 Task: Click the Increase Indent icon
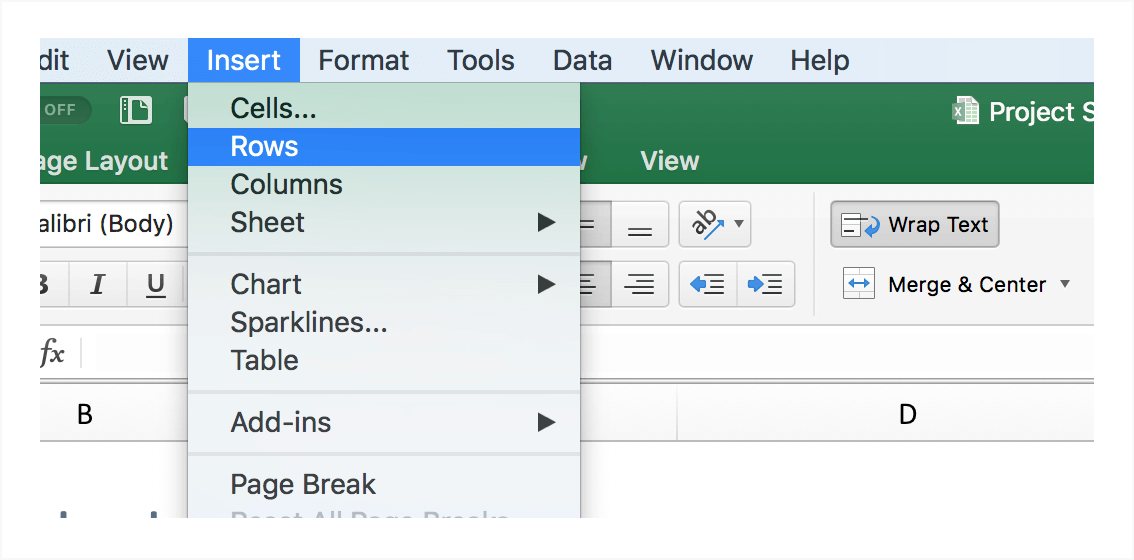(x=766, y=285)
